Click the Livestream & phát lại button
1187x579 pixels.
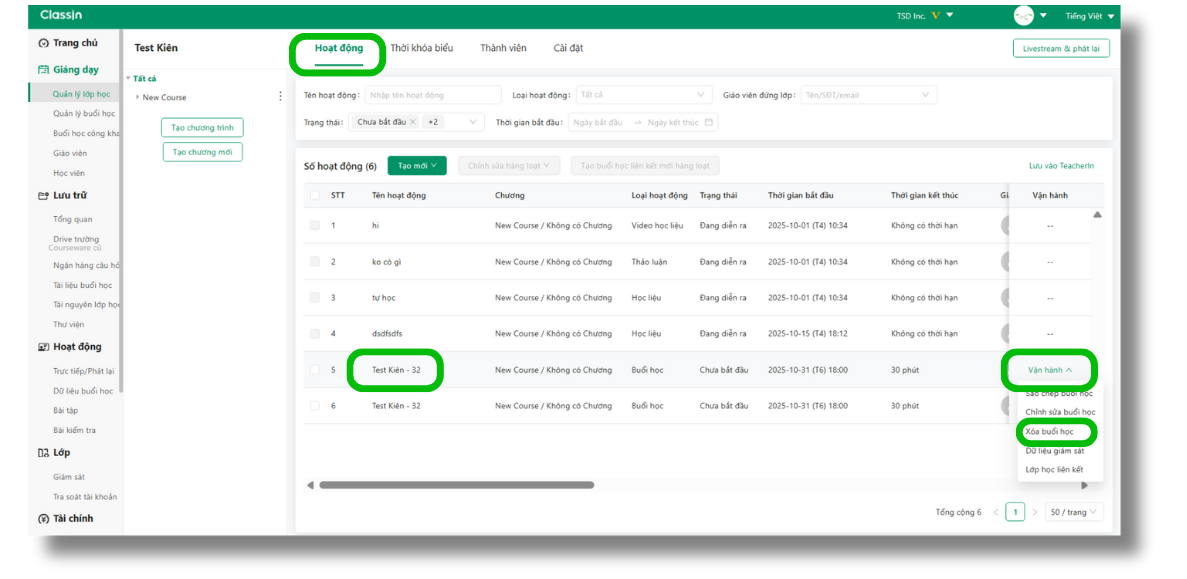click(1060, 48)
